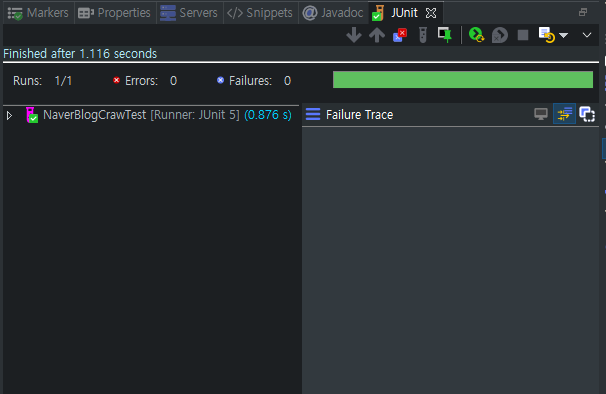The width and height of the screenshot is (606, 394).
Task: Open JUnit view menu chevron
Action: pyautogui.click(x=587, y=35)
